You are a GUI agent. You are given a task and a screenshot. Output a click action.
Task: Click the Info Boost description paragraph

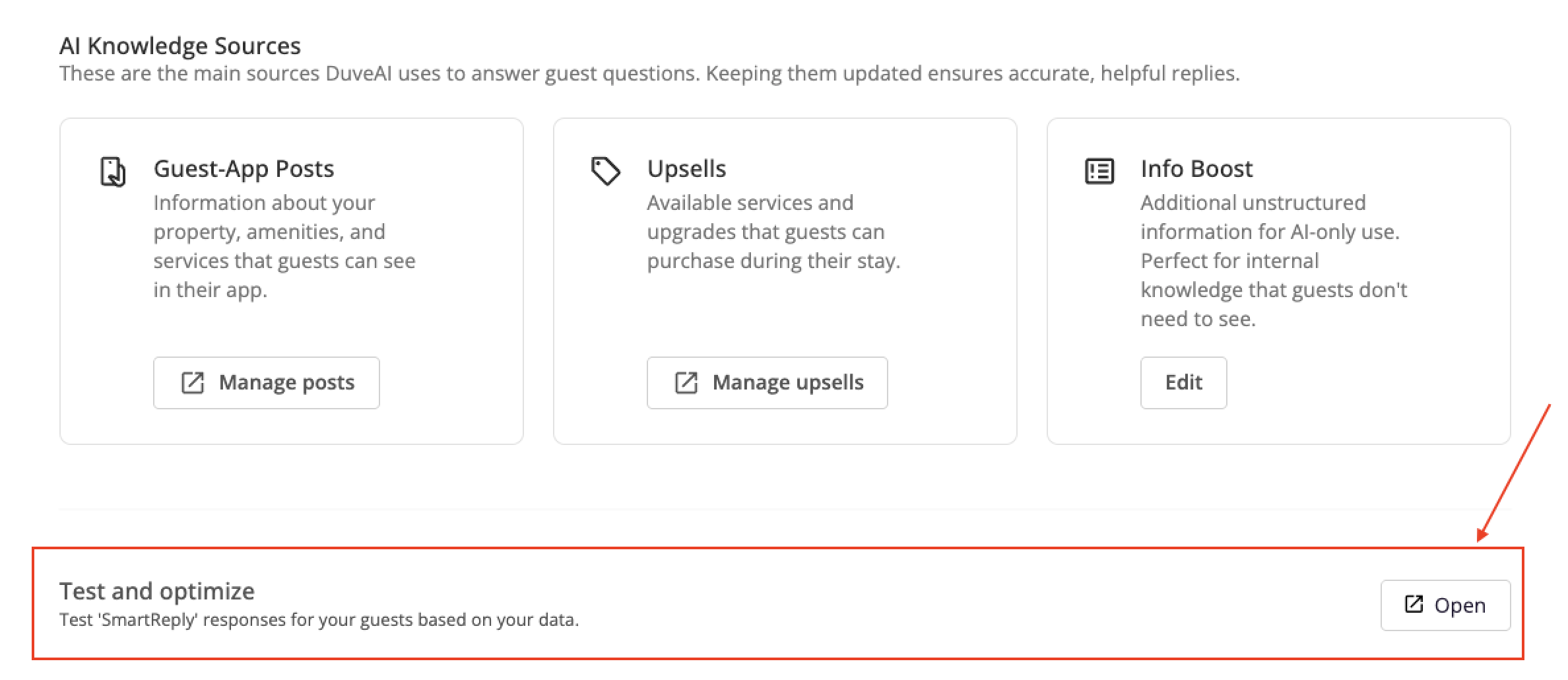tap(1273, 261)
